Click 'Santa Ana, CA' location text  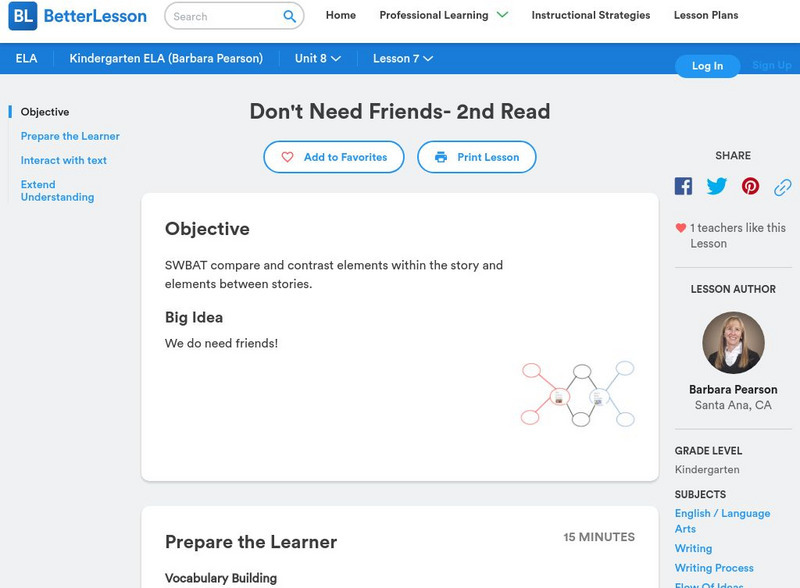click(x=733, y=405)
